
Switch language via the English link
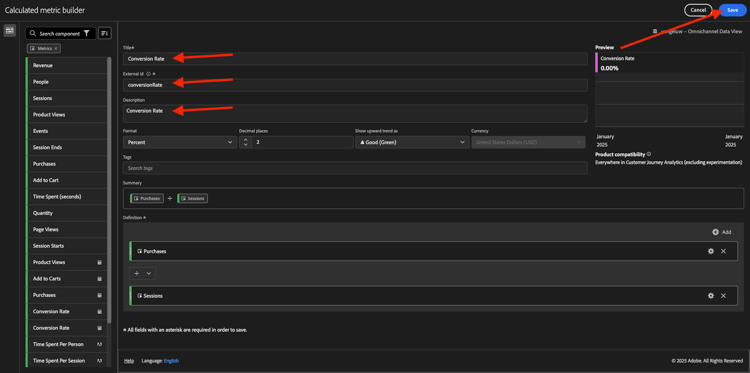click(171, 361)
